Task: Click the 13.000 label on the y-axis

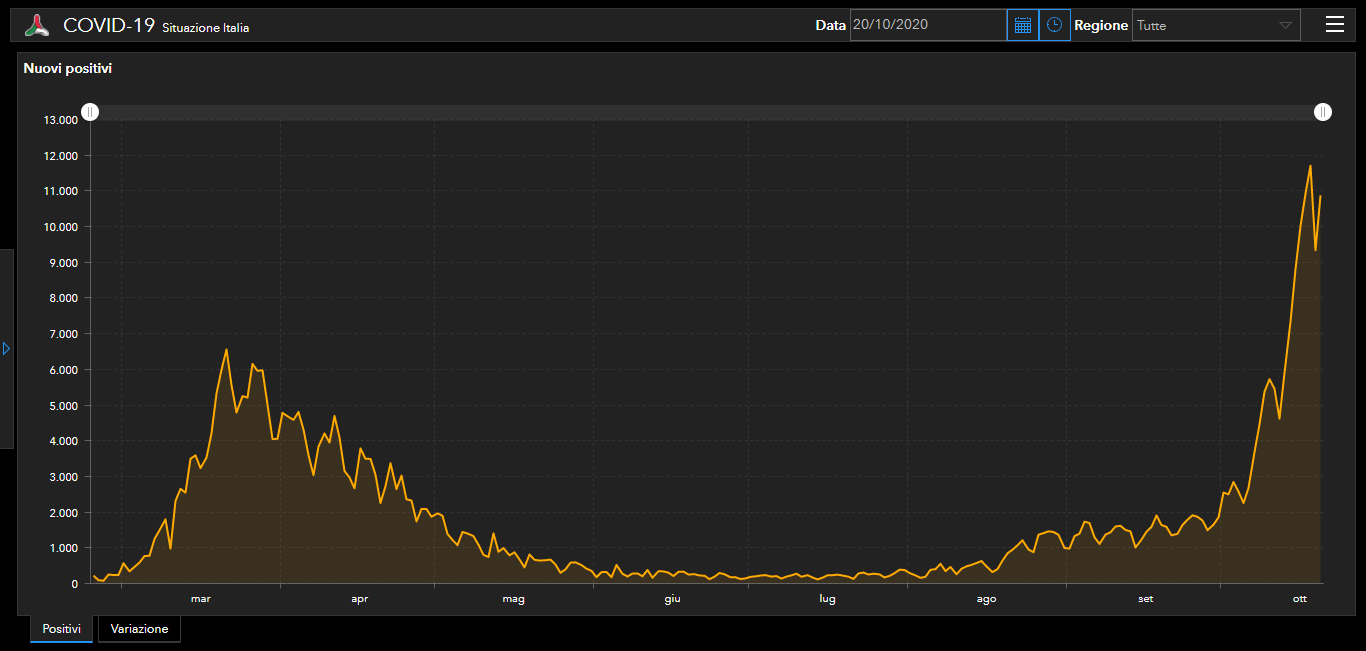Action: [x=60, y=121]
